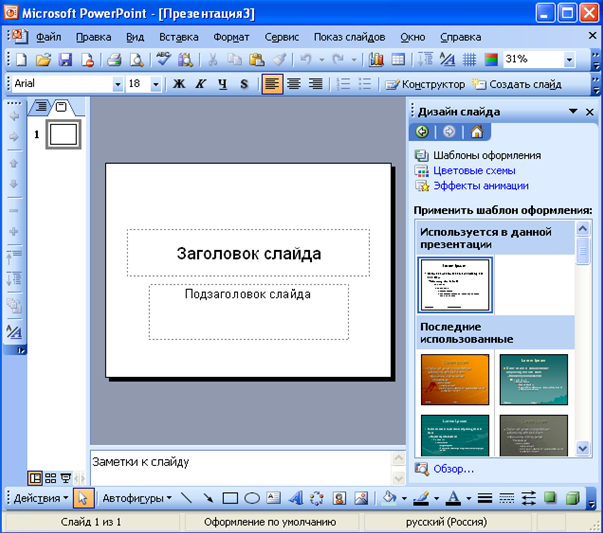
Task: Click the Format Painter brush icon
Action: 279,60
